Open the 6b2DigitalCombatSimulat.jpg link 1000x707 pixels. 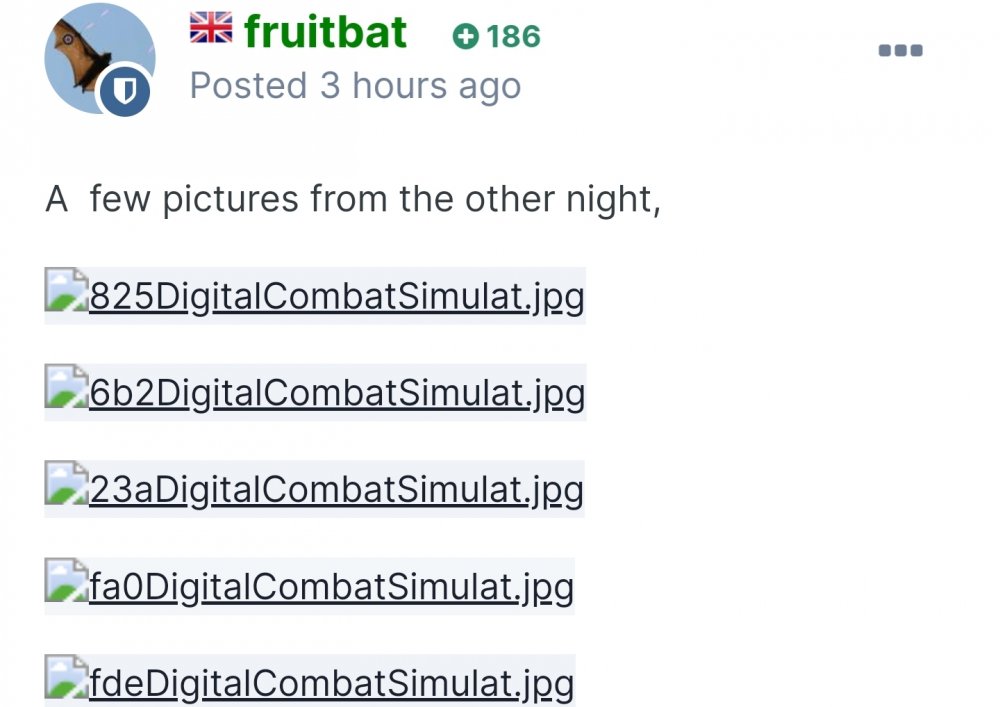coord(336,394)
